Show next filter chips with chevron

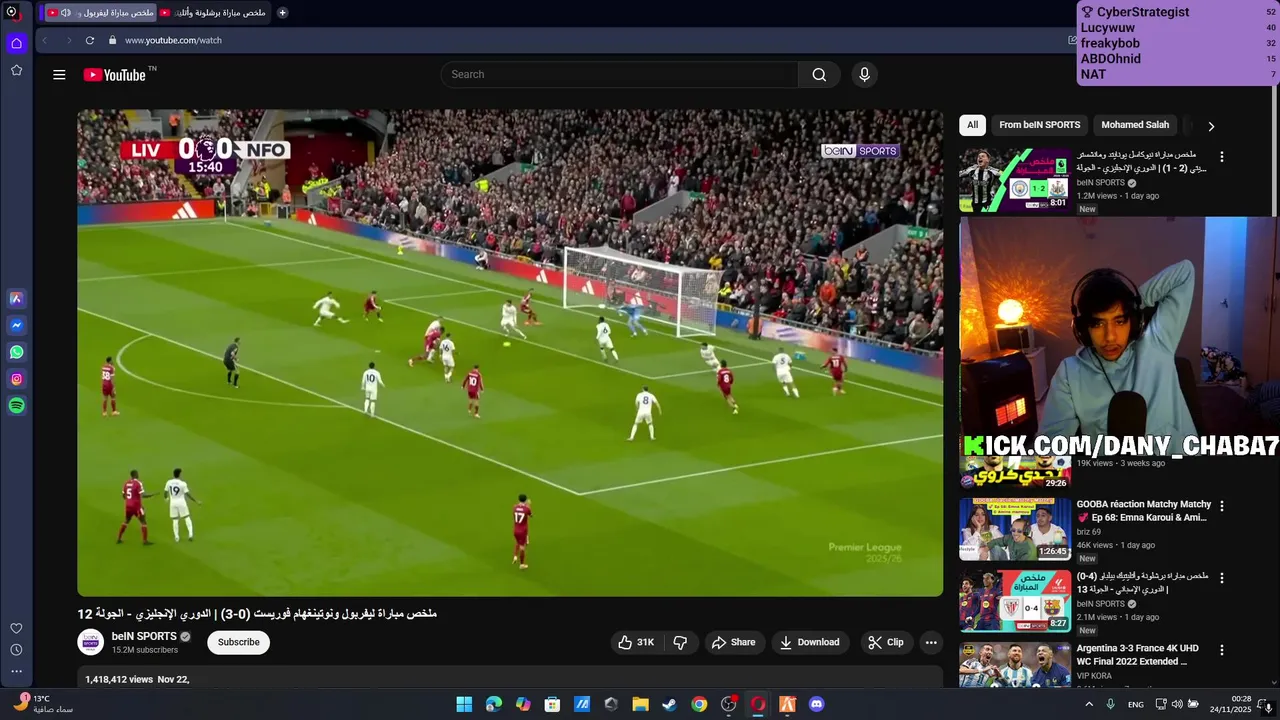point(1211,126)
